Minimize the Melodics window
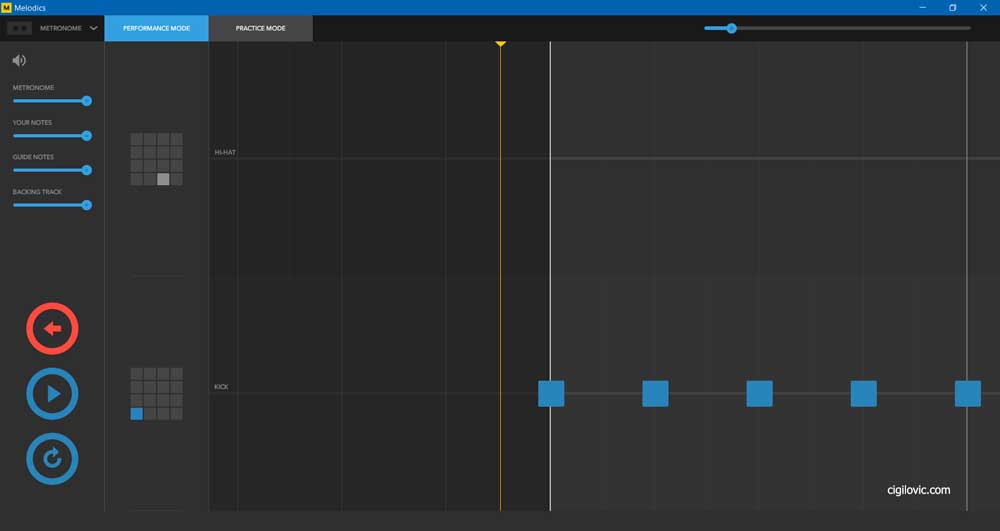 [x=922, y=8]
